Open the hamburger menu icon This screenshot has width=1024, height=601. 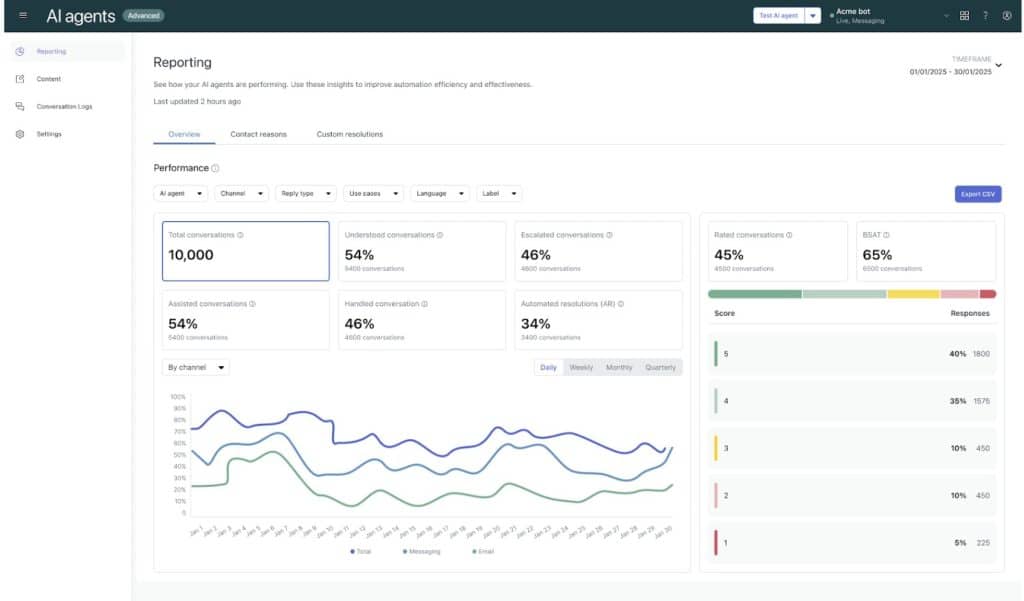pyautogui.click(x=23, y=15)
